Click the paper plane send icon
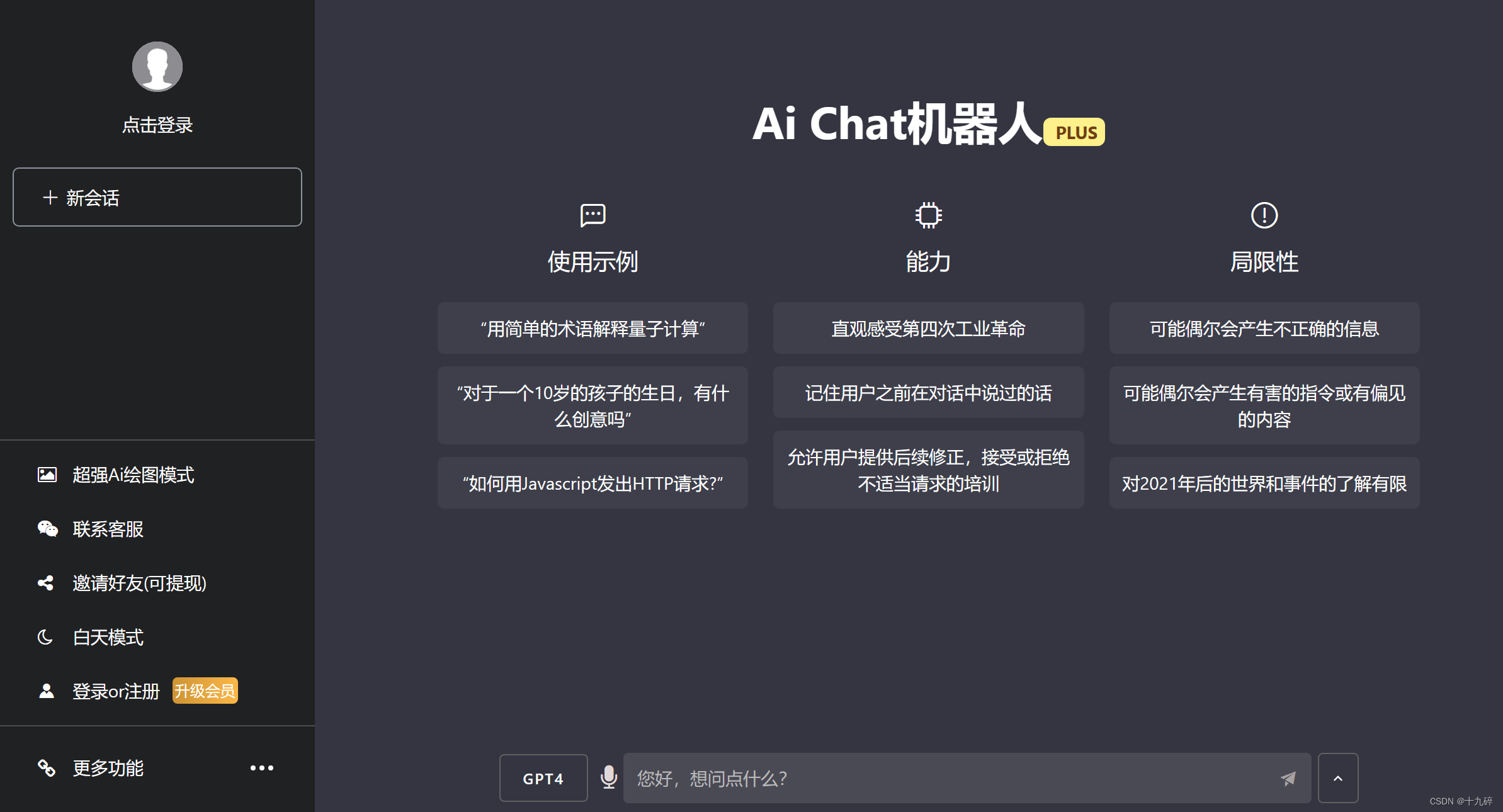The height and width of the screenshot is (812, 1503). click(1288, 779)
